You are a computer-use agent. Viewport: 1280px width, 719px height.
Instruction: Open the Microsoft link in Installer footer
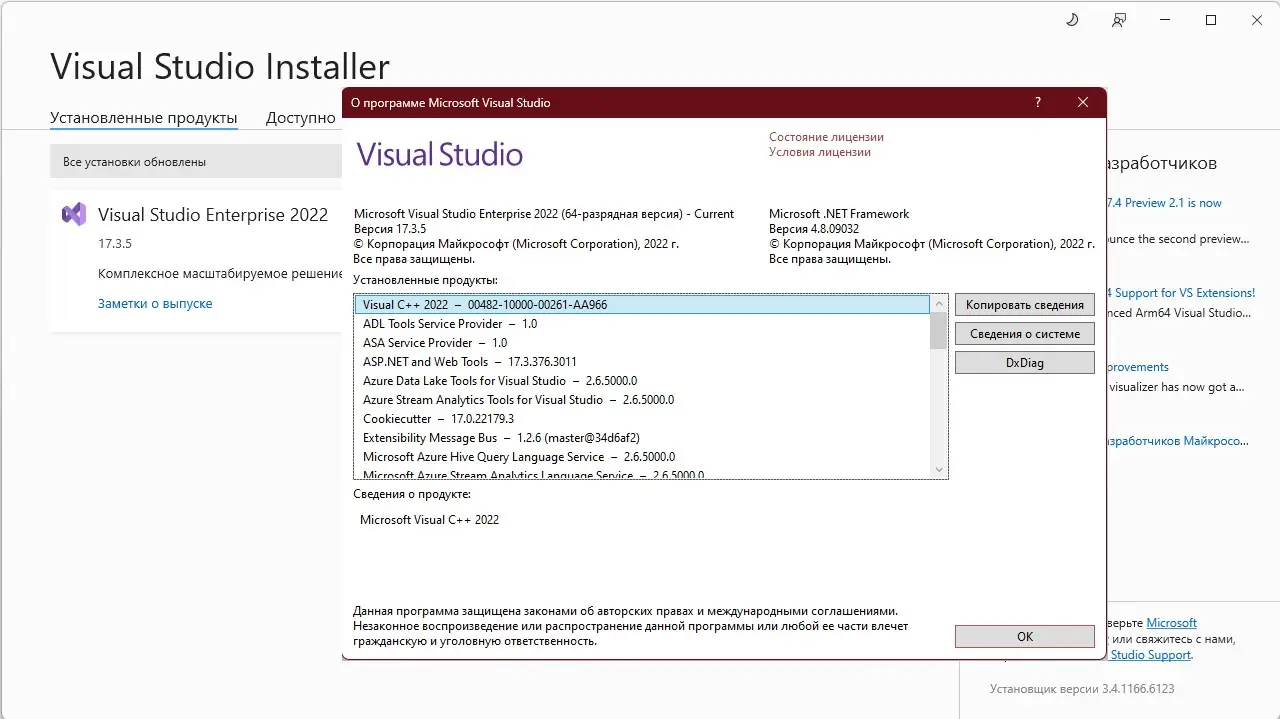[x=1171, y=623]
